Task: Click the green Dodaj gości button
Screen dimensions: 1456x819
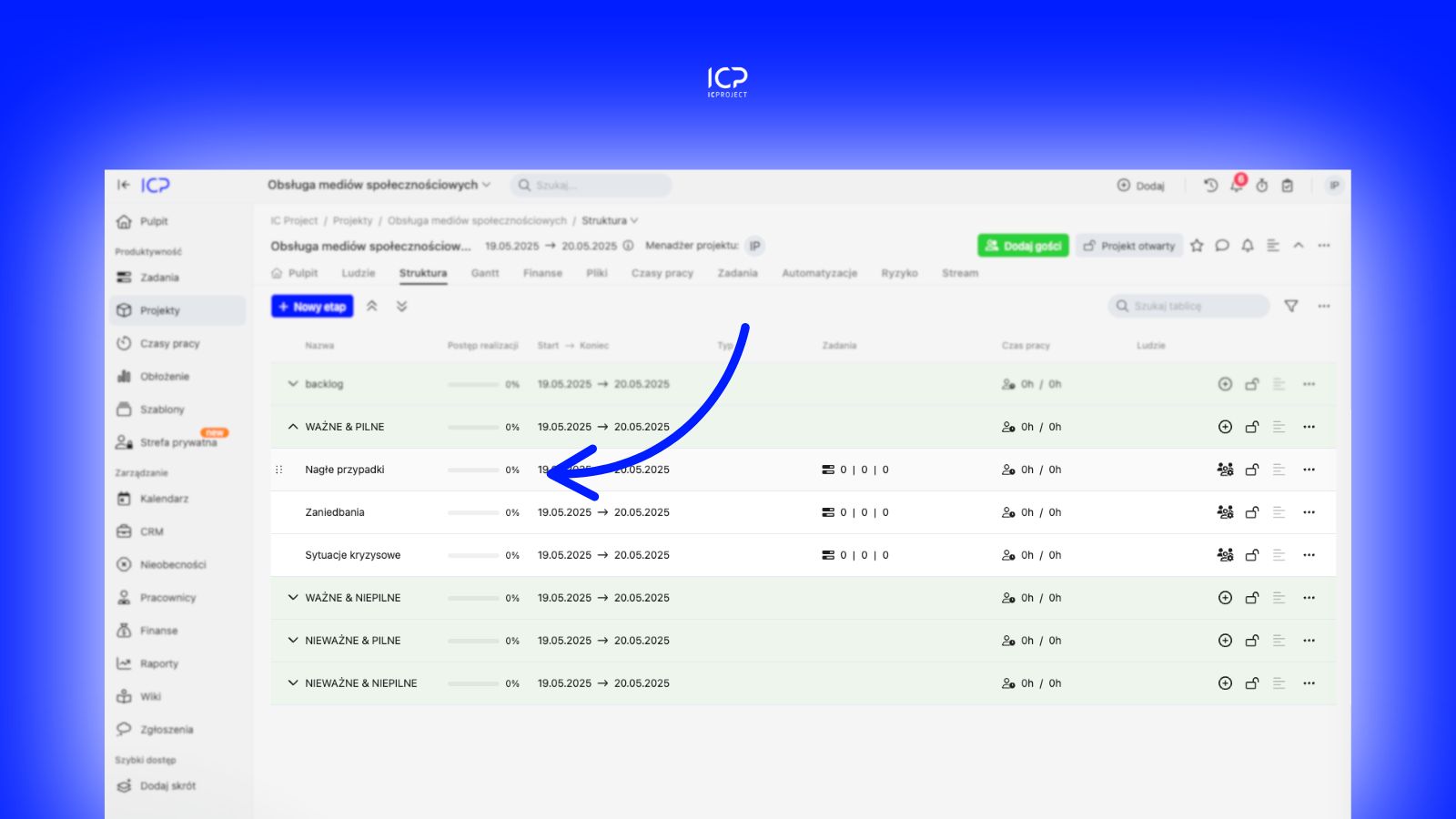Action: [x=1023, y=246]
